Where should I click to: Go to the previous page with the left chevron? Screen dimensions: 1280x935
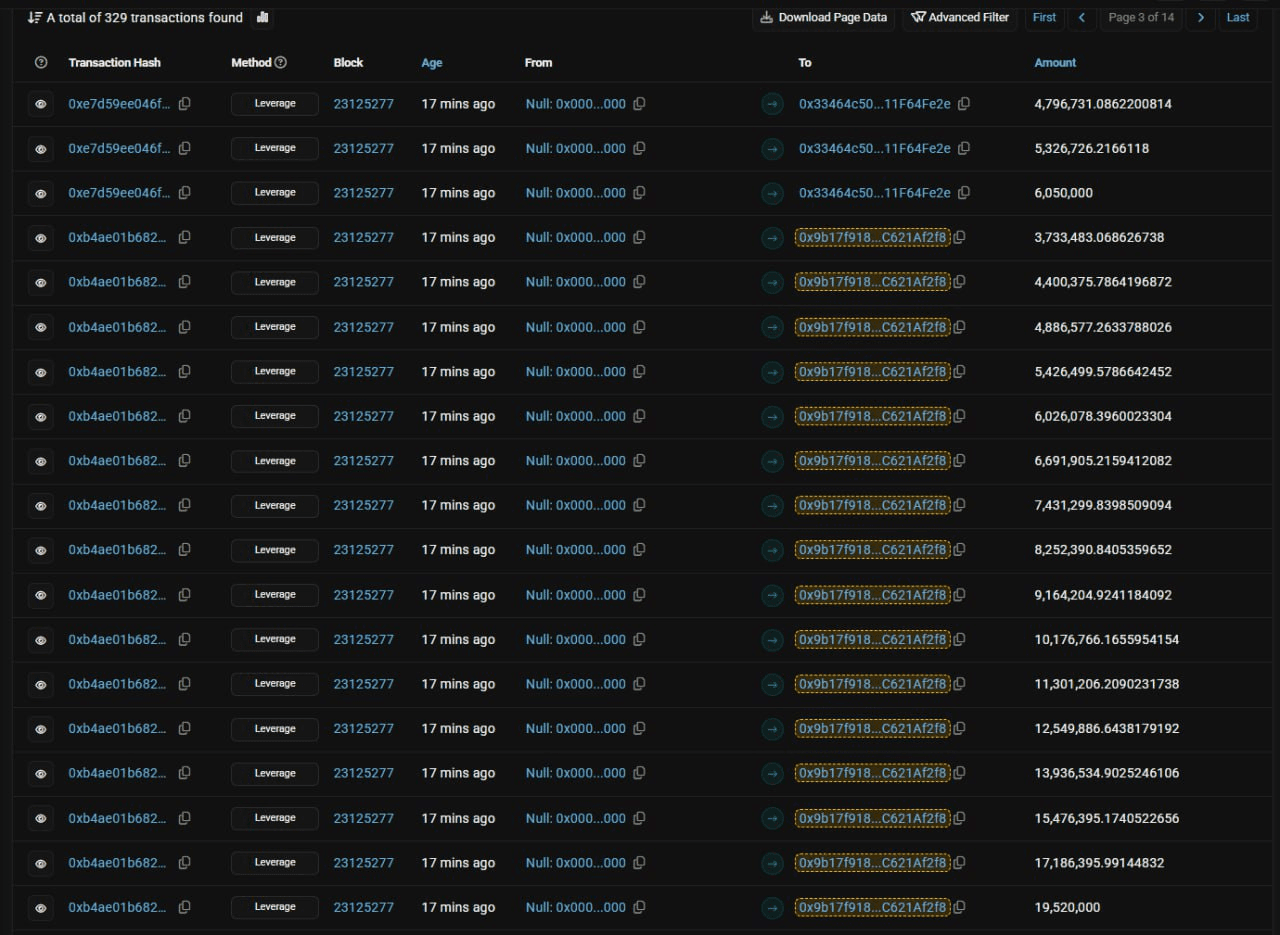1081,17
